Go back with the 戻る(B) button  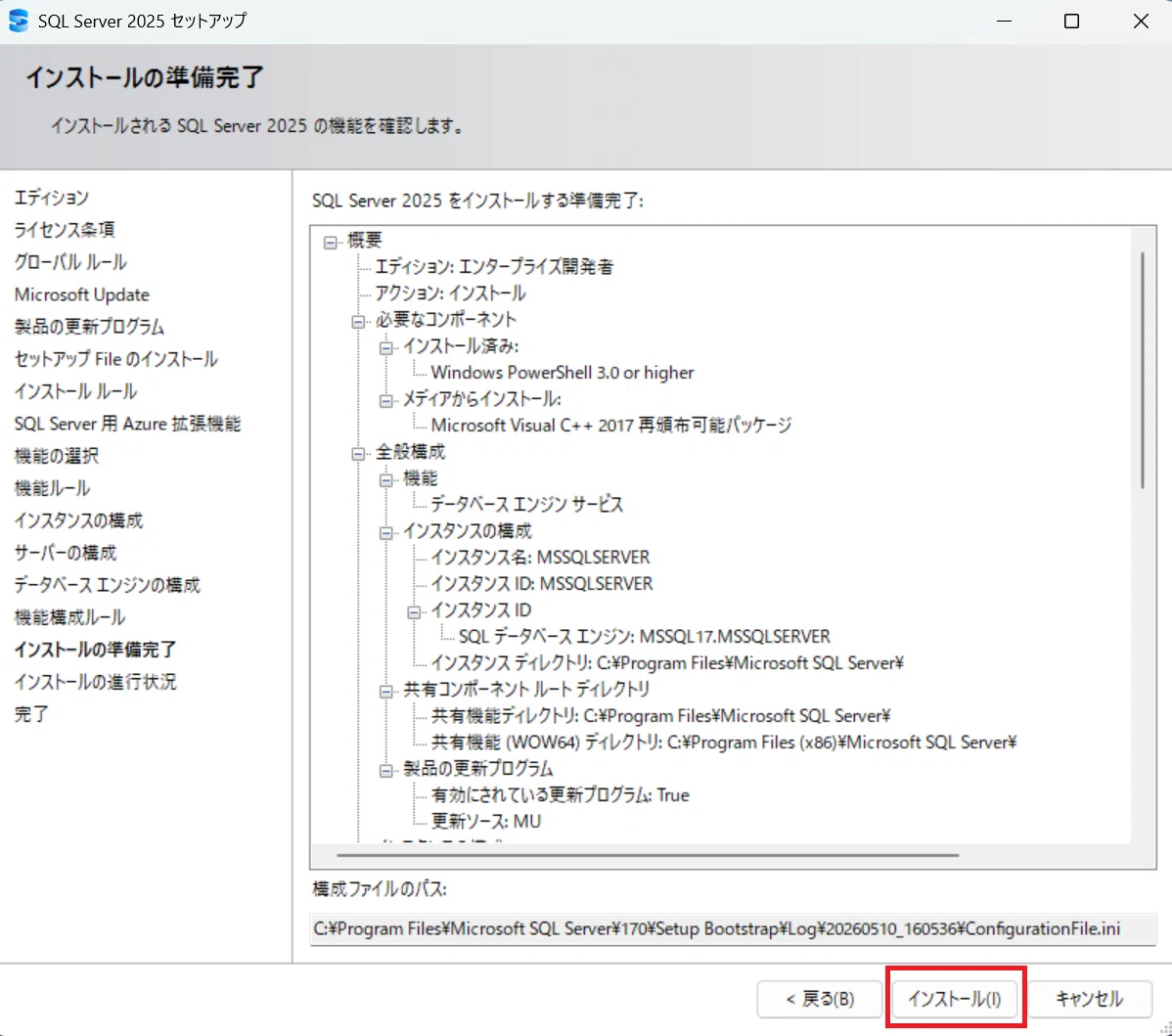click(x=820, y=999)
